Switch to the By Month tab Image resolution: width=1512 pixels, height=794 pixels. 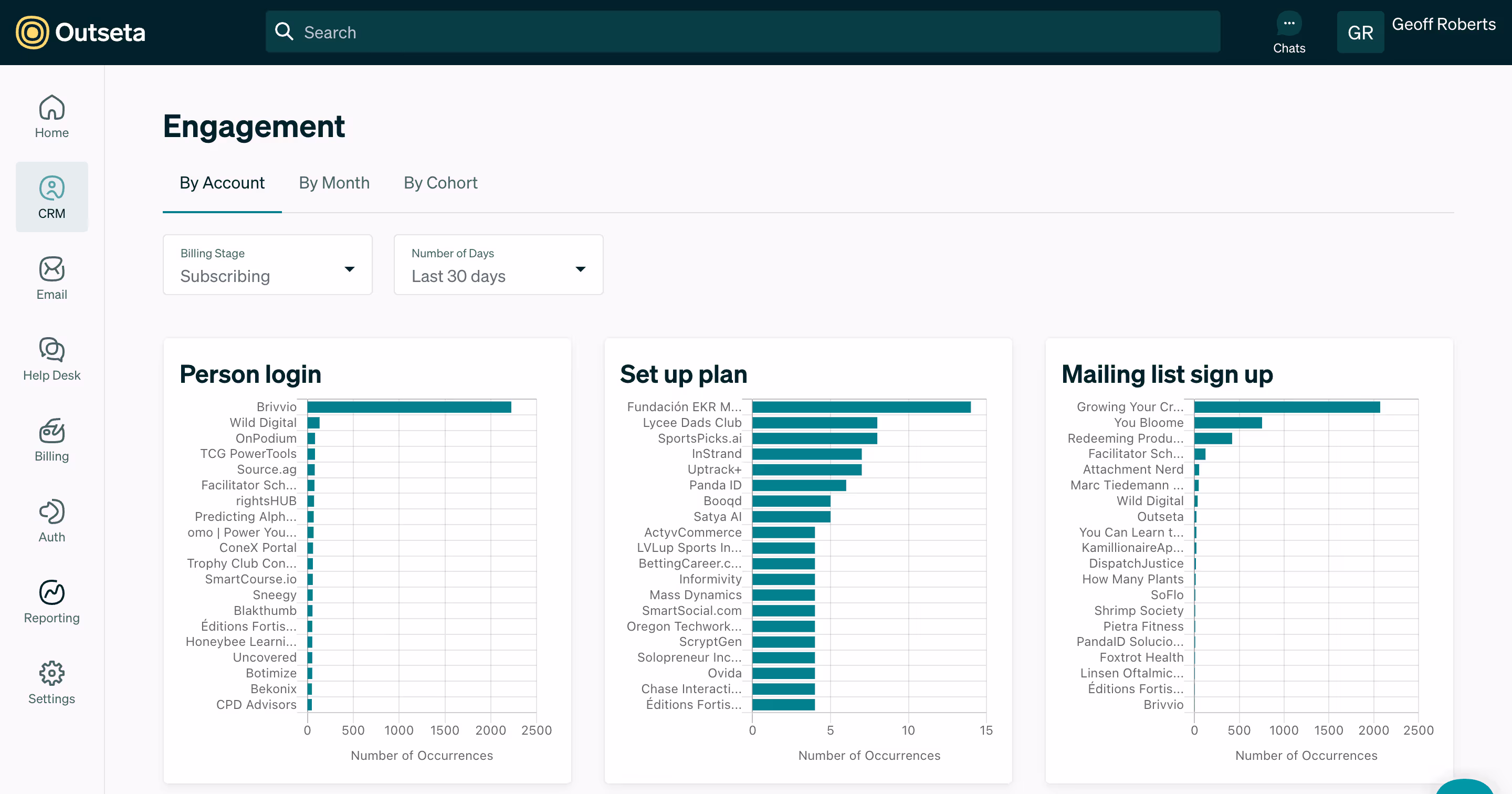tap(334, 183)
